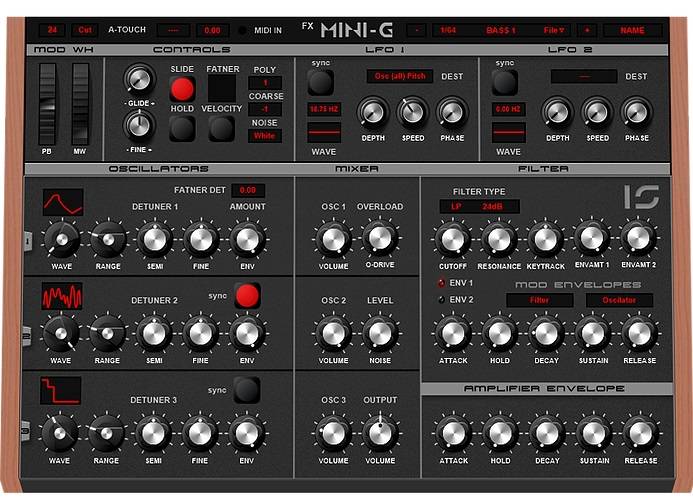The image size is (693, 502).
Task: Toggle Detuner 2 sync button
Action: pyautogui.click(x=247, y=296)
